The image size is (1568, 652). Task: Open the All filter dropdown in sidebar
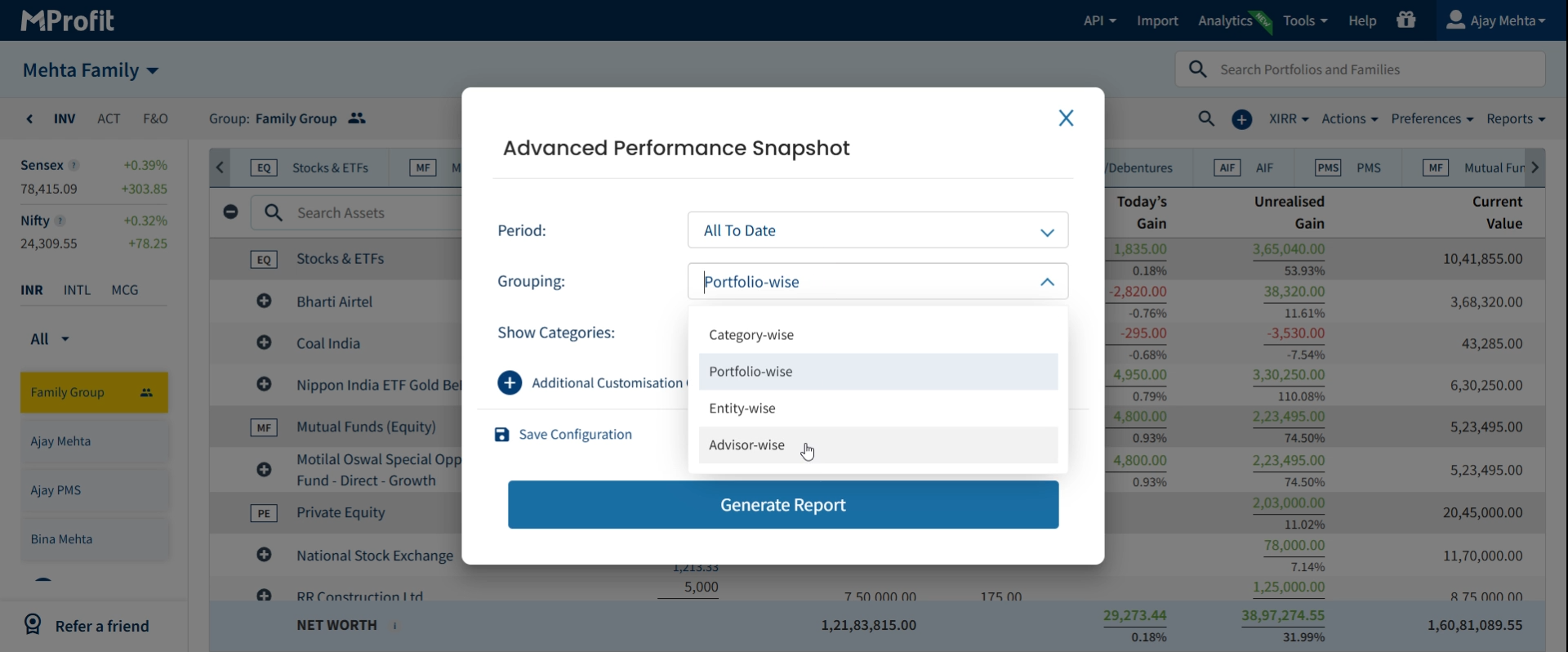pos(50,339)
